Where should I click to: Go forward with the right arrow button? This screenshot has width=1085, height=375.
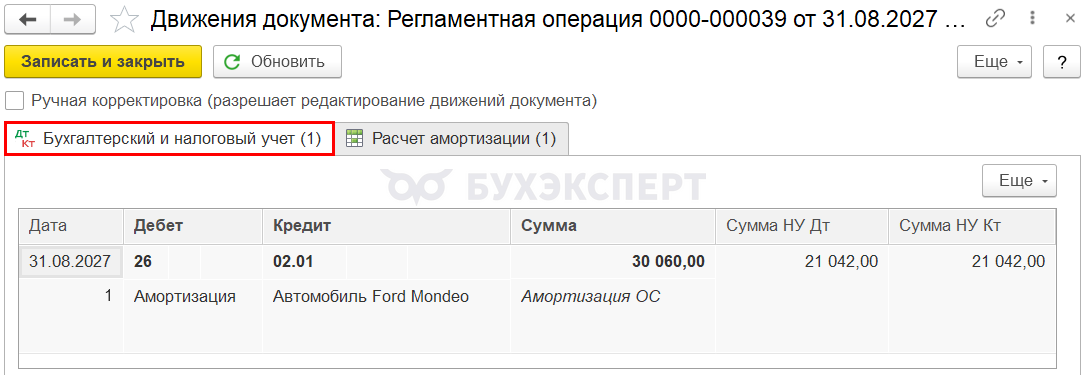[73, 19]
